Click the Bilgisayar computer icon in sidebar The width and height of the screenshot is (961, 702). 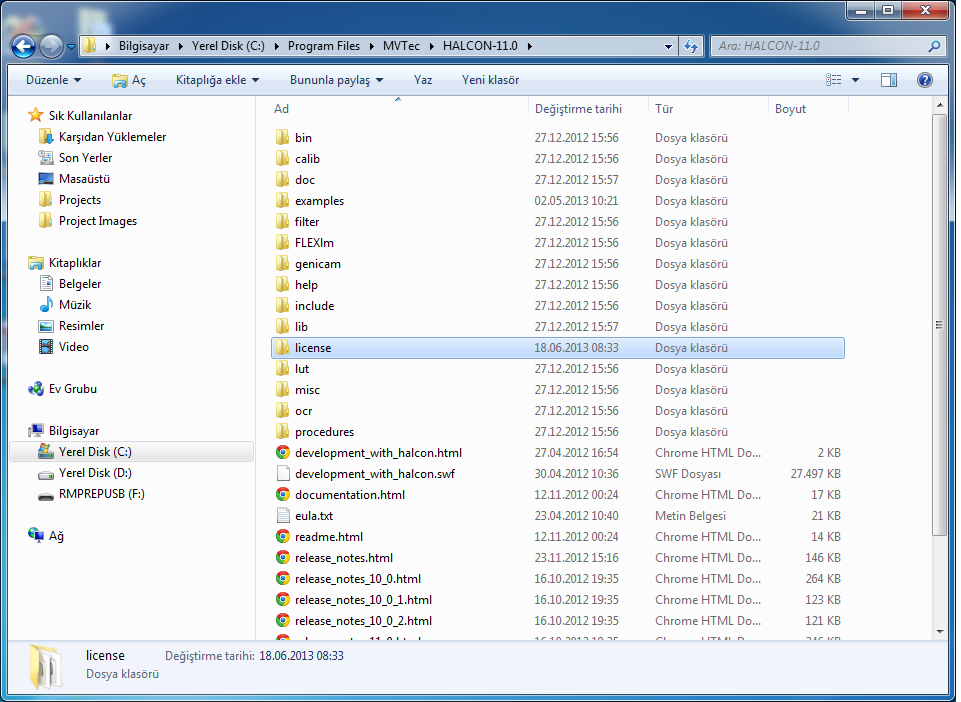[x=36, y=430]
